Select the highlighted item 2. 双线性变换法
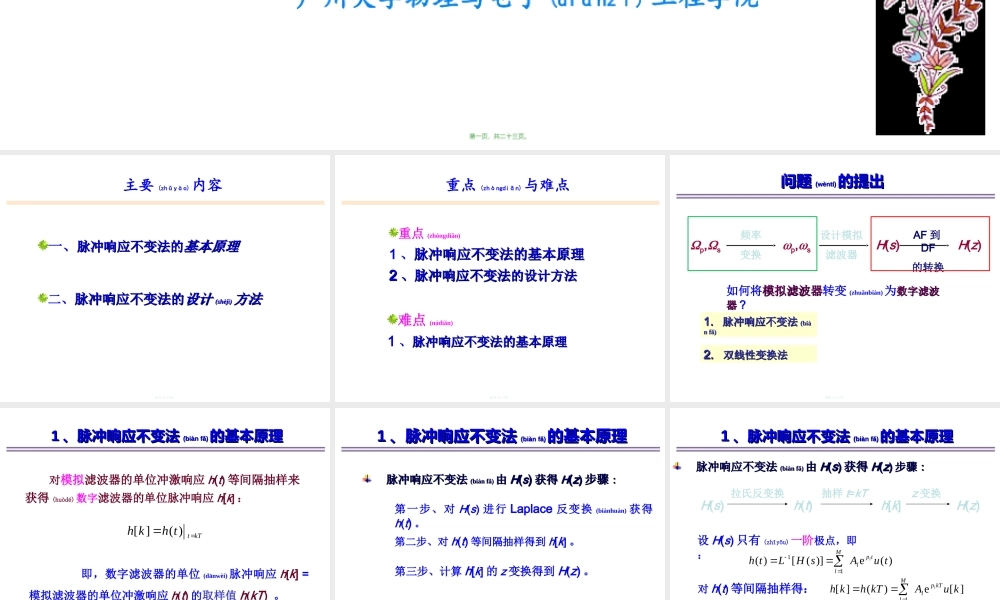The height and width of the screenshot is (600, 1000). pyautogui.click(x=757, y=355)
